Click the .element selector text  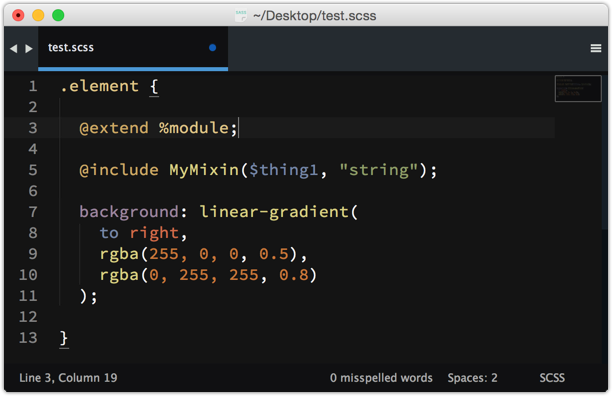[100, 86]
